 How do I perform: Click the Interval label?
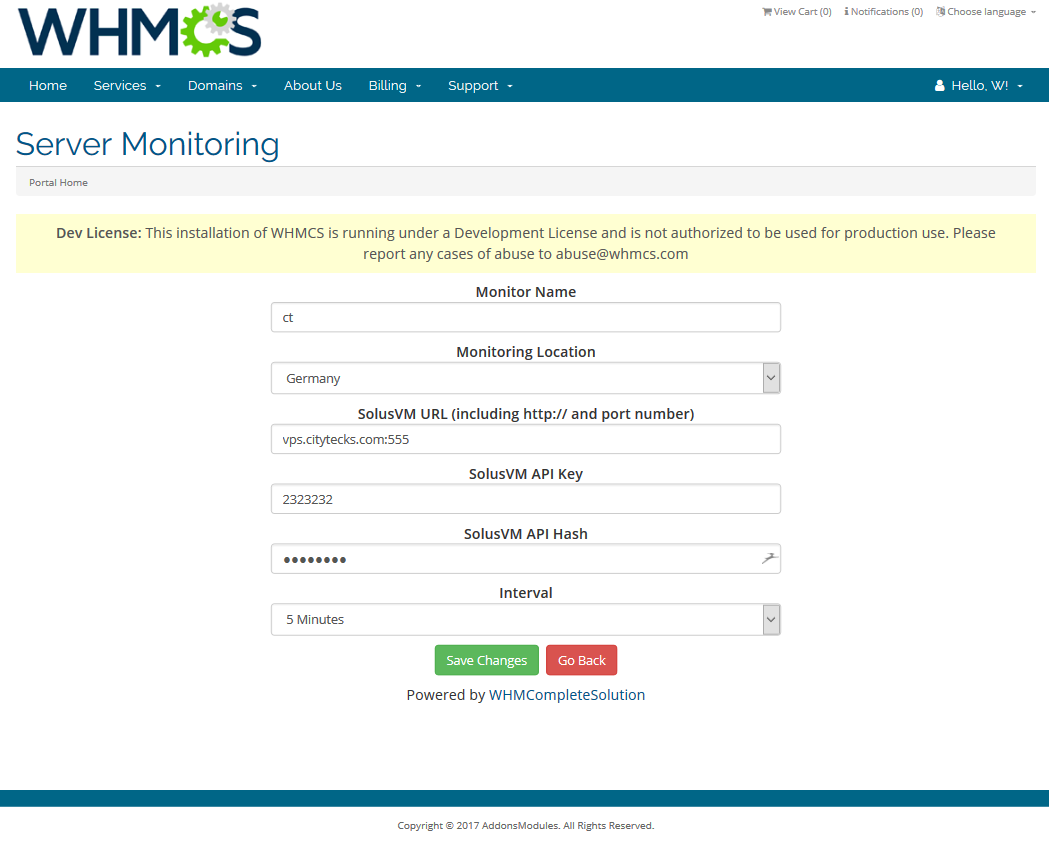click(x=526, y=593)
